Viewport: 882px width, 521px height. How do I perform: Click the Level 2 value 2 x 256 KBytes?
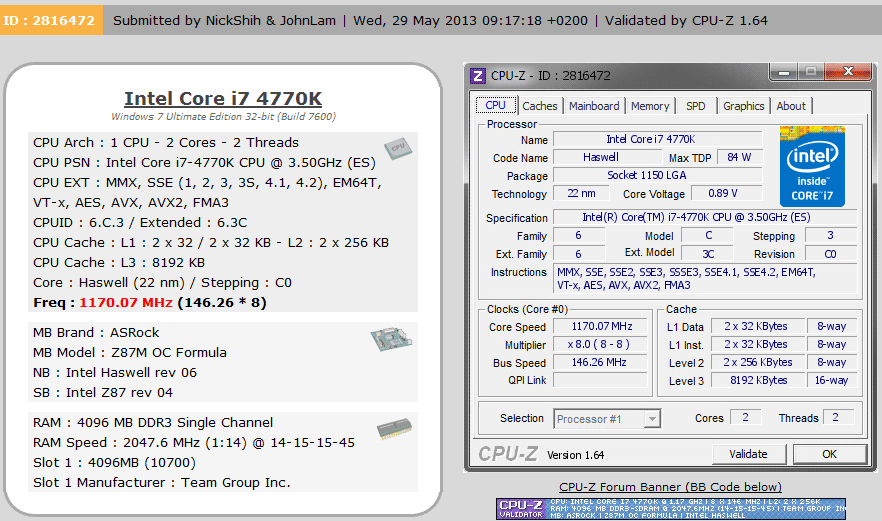tap(757, 362)
